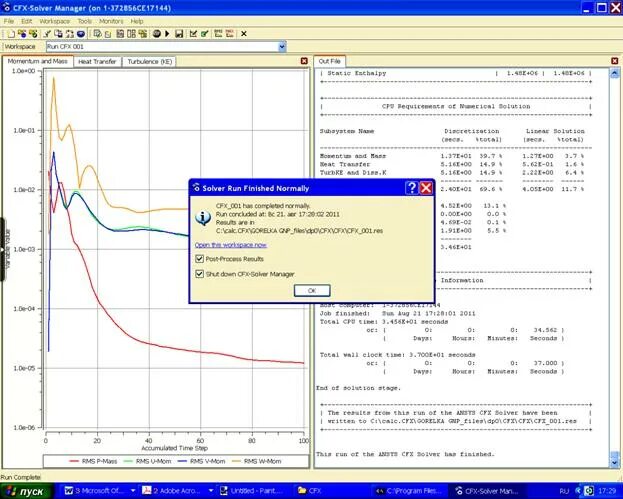Click the toolbar icon with small checkmark graph
The image size is (623, 499).
pyautogui.click(x=47, y=34)
